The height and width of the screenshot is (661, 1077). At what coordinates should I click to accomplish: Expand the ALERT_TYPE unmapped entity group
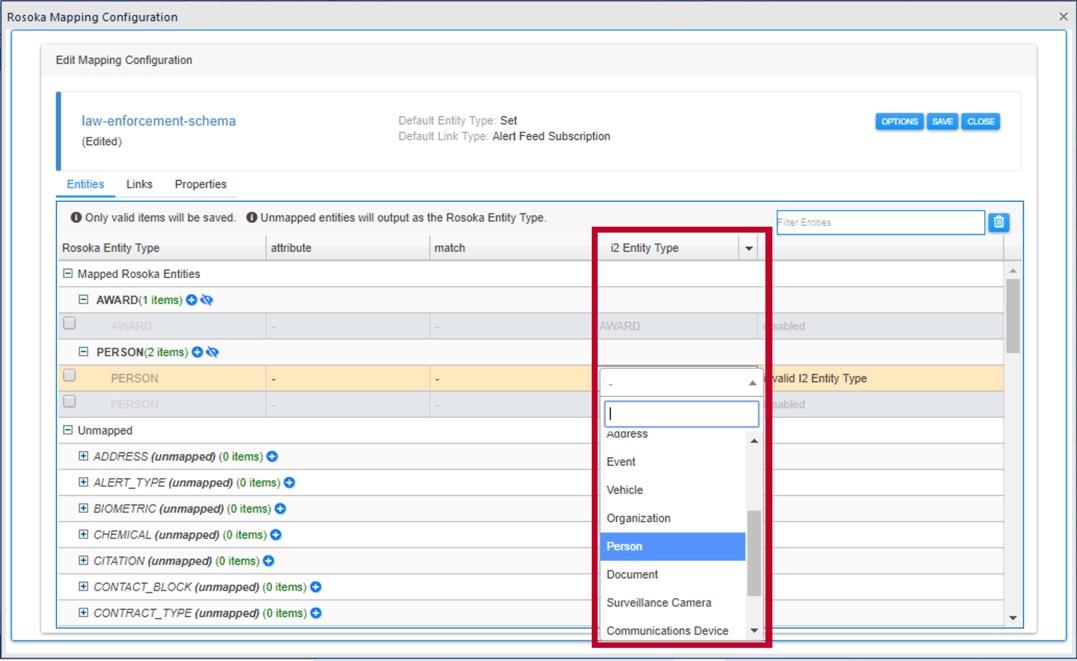point(83,482)
